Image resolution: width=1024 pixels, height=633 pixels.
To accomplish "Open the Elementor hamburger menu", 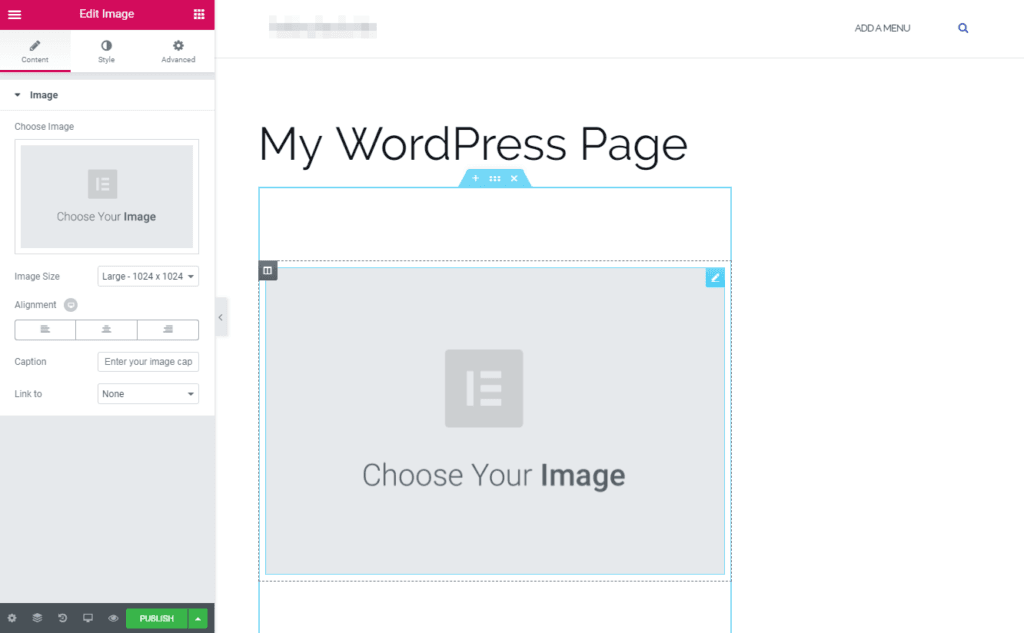I will point(15,15).
